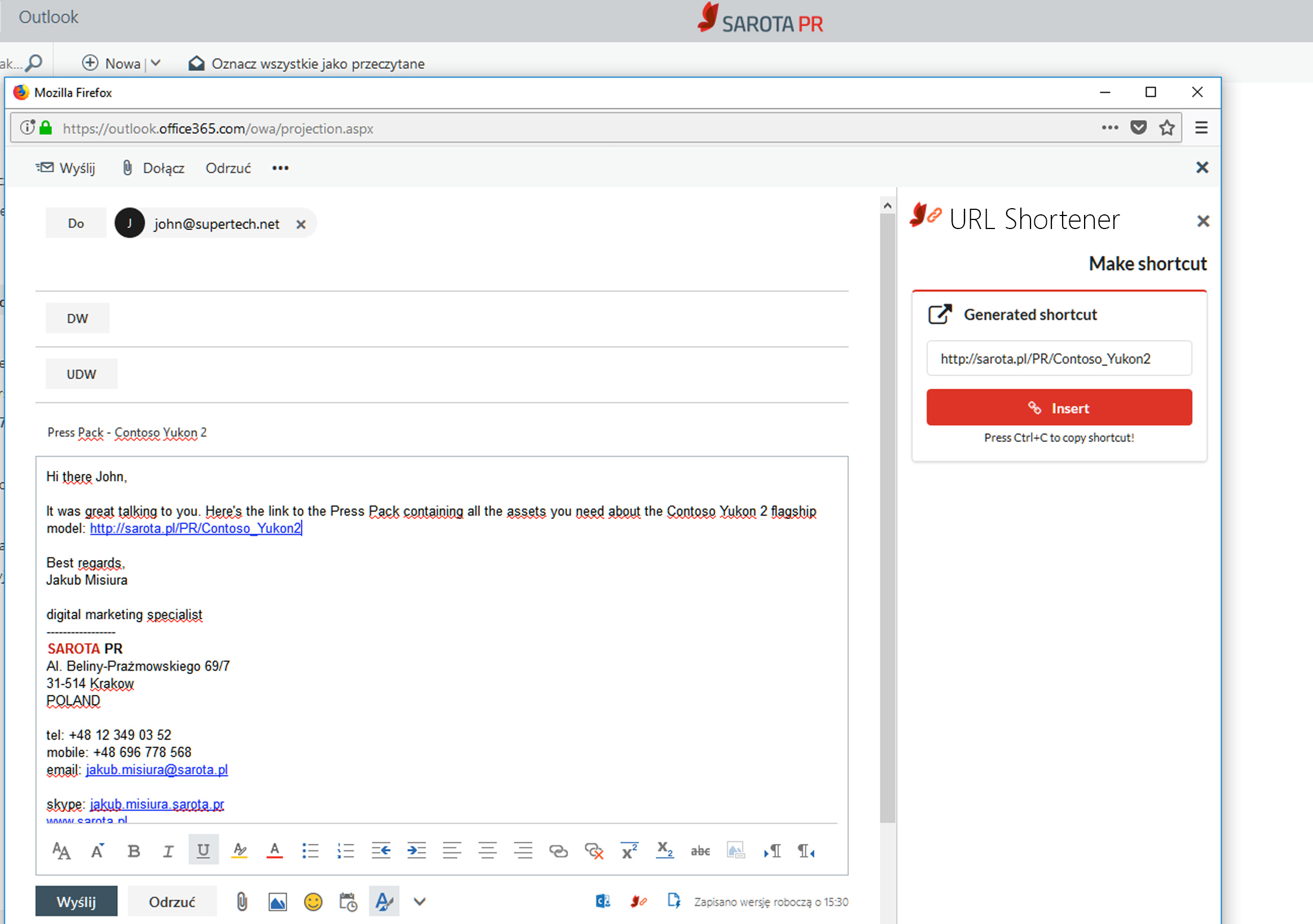Apply superscript formatting
This screenshot has width=1313, height=924.
click(x=629, y=851)
